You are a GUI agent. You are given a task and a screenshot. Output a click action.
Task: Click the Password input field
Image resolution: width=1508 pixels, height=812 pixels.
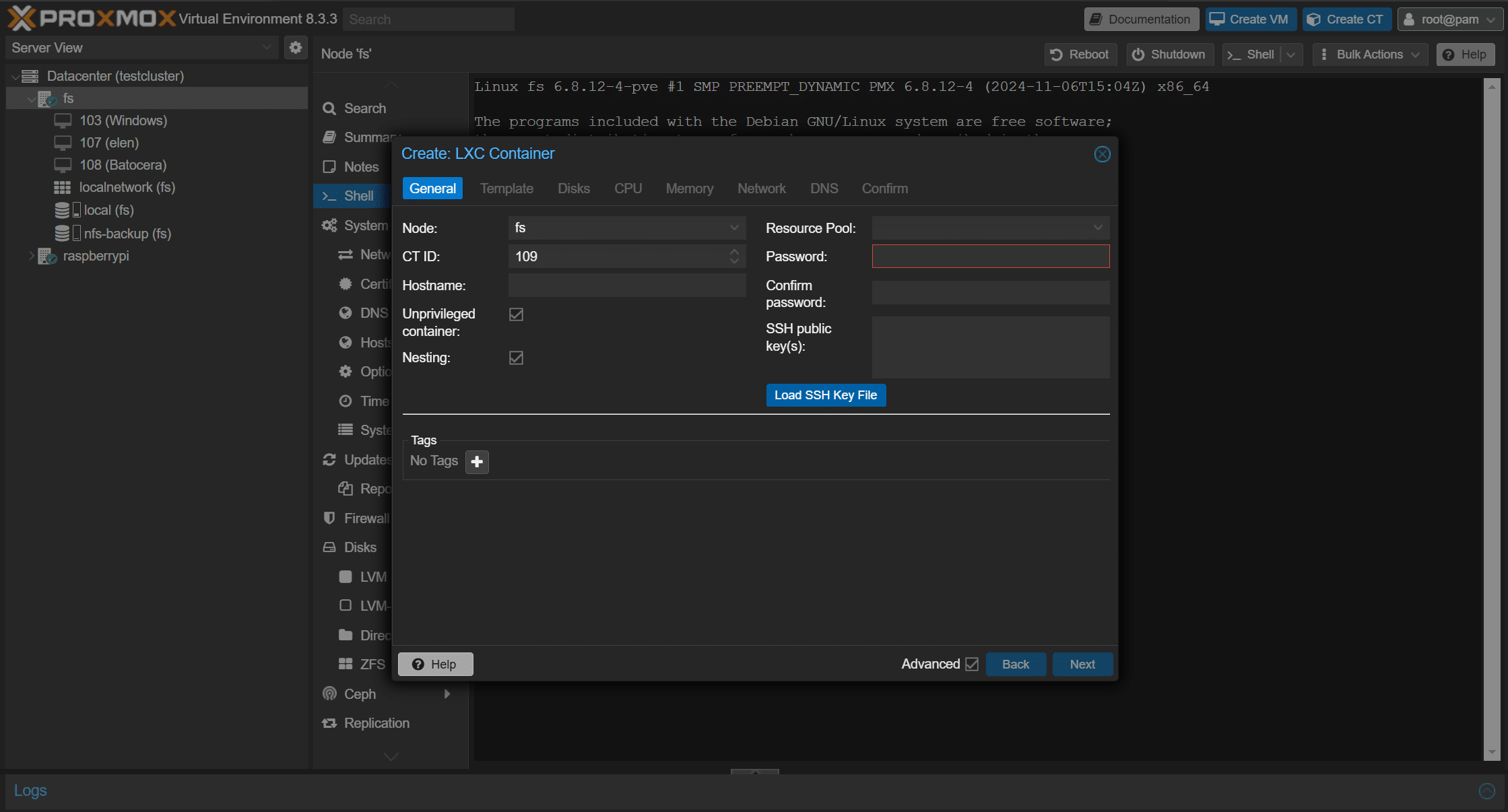click(x=991, y=256)
